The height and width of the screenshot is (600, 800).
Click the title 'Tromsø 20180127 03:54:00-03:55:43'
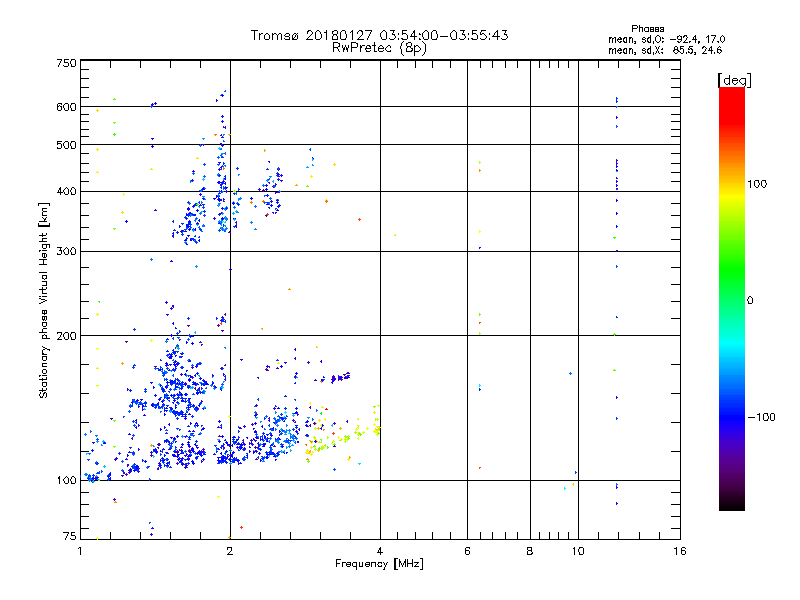379,35
